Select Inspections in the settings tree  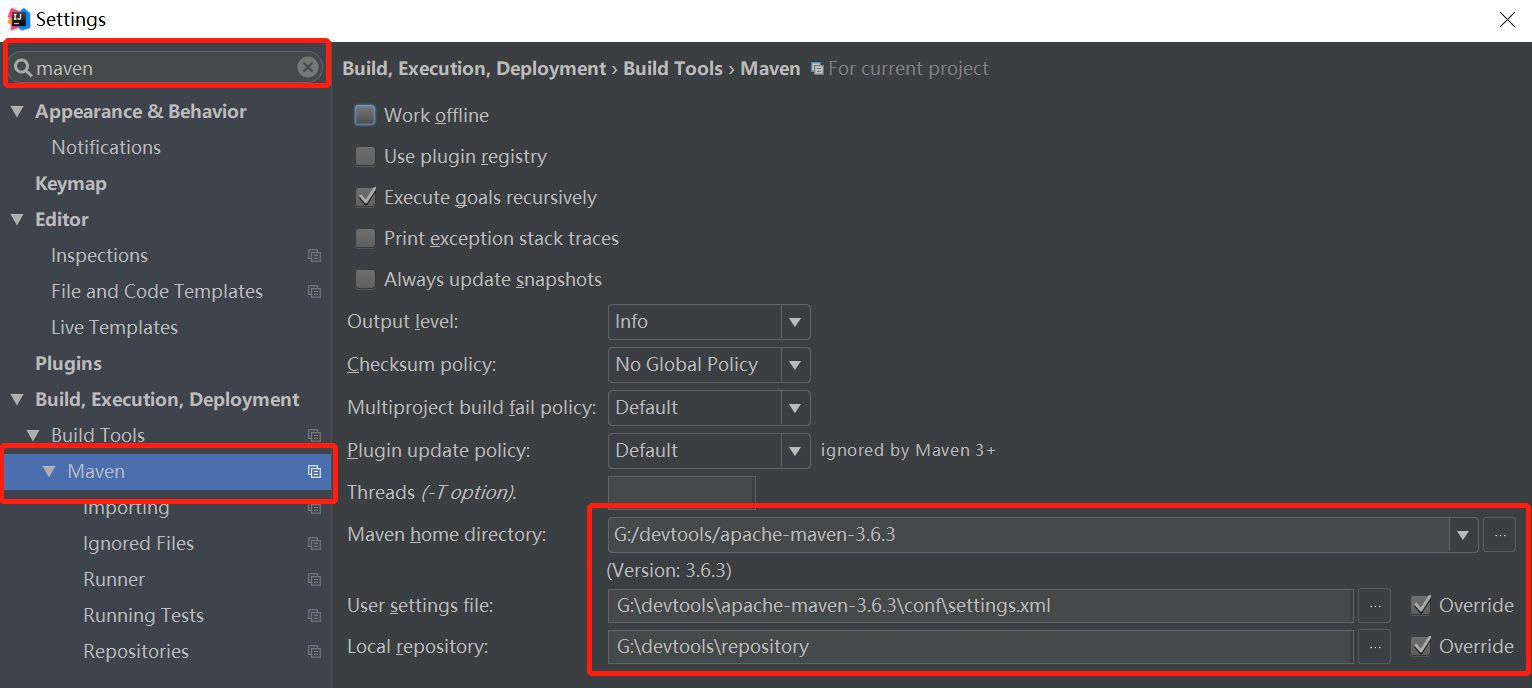pos(99,256)
